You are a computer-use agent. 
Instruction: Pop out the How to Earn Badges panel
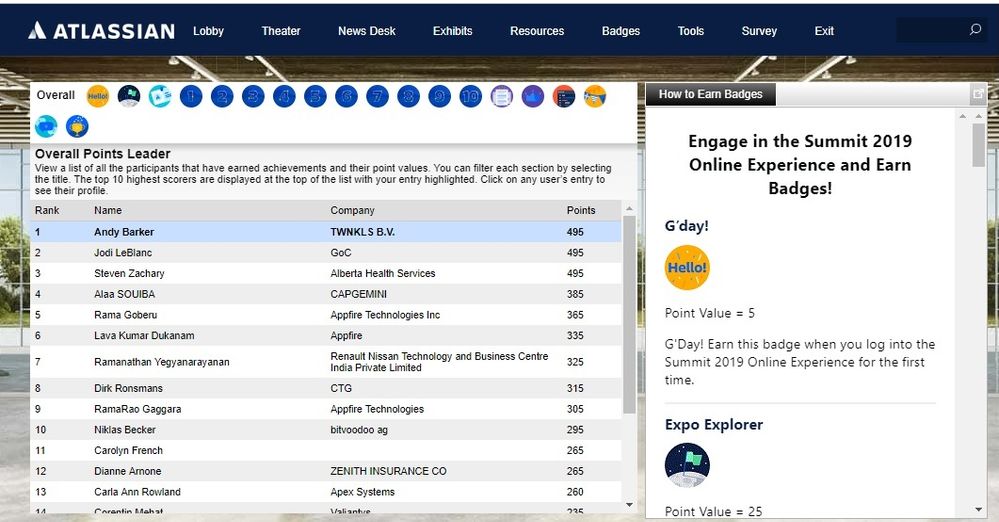point(977,94)
